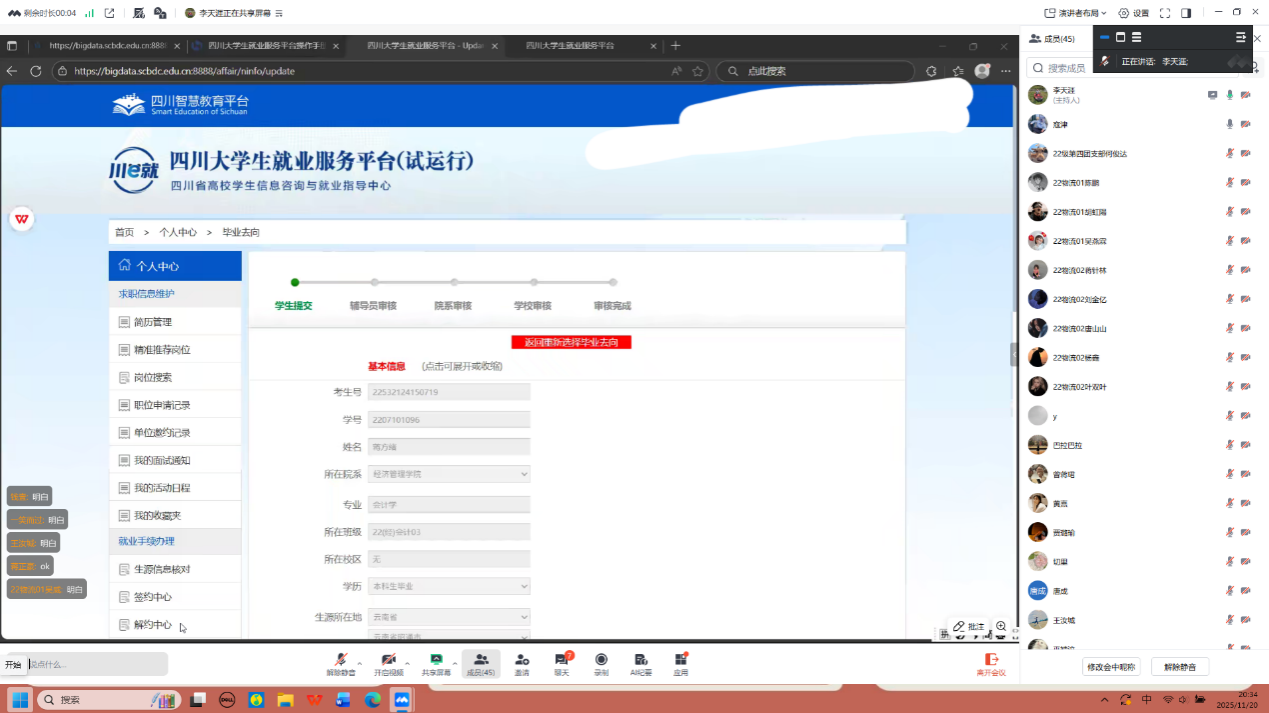Expand the 演讲者布局 layout dropdown
The image size is (1269, 713).
(x=1077, y=13)
